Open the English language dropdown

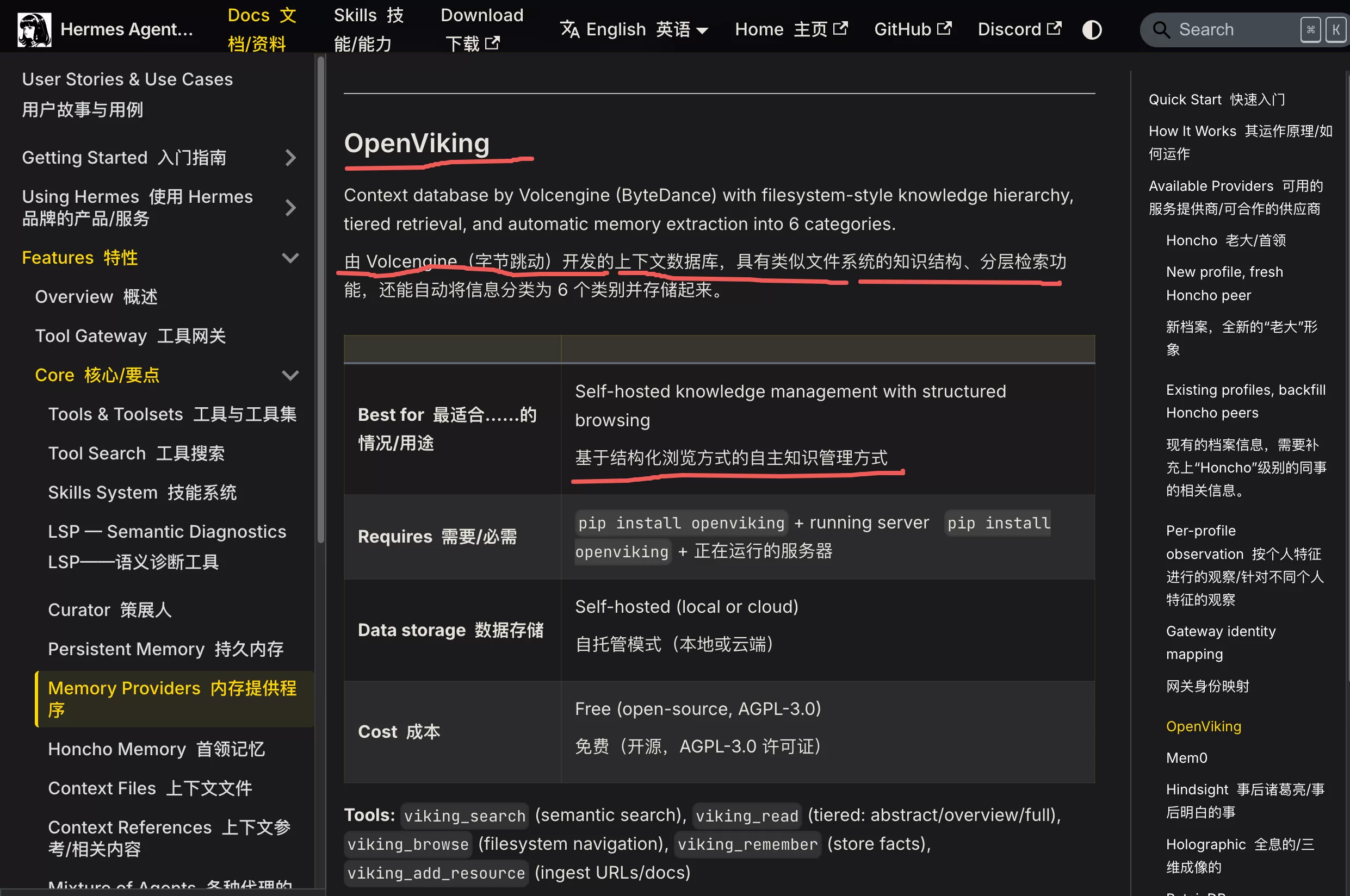click(634, 29)
